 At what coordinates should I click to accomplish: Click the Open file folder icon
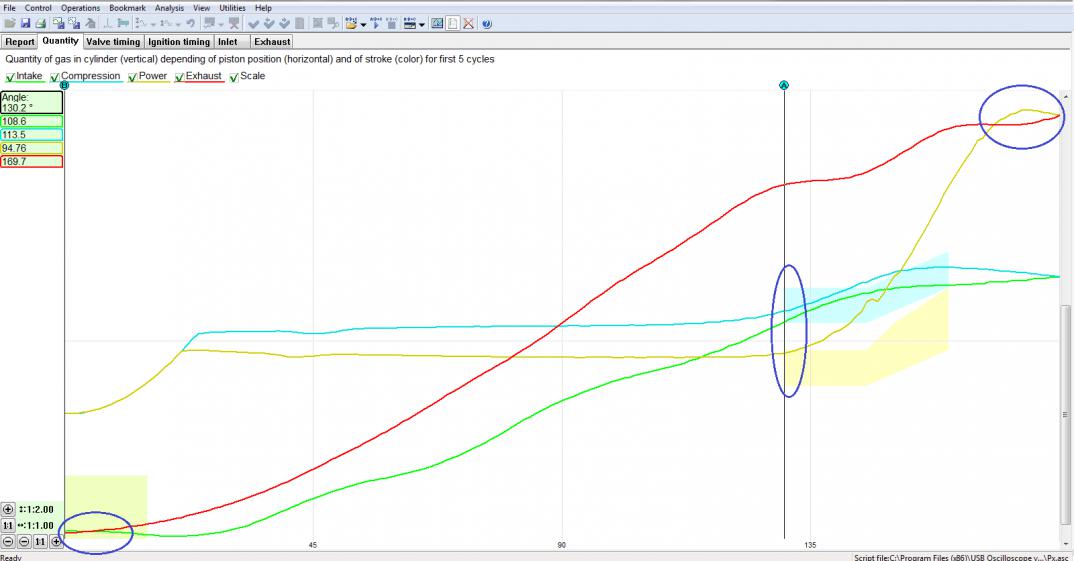(10, 23)
